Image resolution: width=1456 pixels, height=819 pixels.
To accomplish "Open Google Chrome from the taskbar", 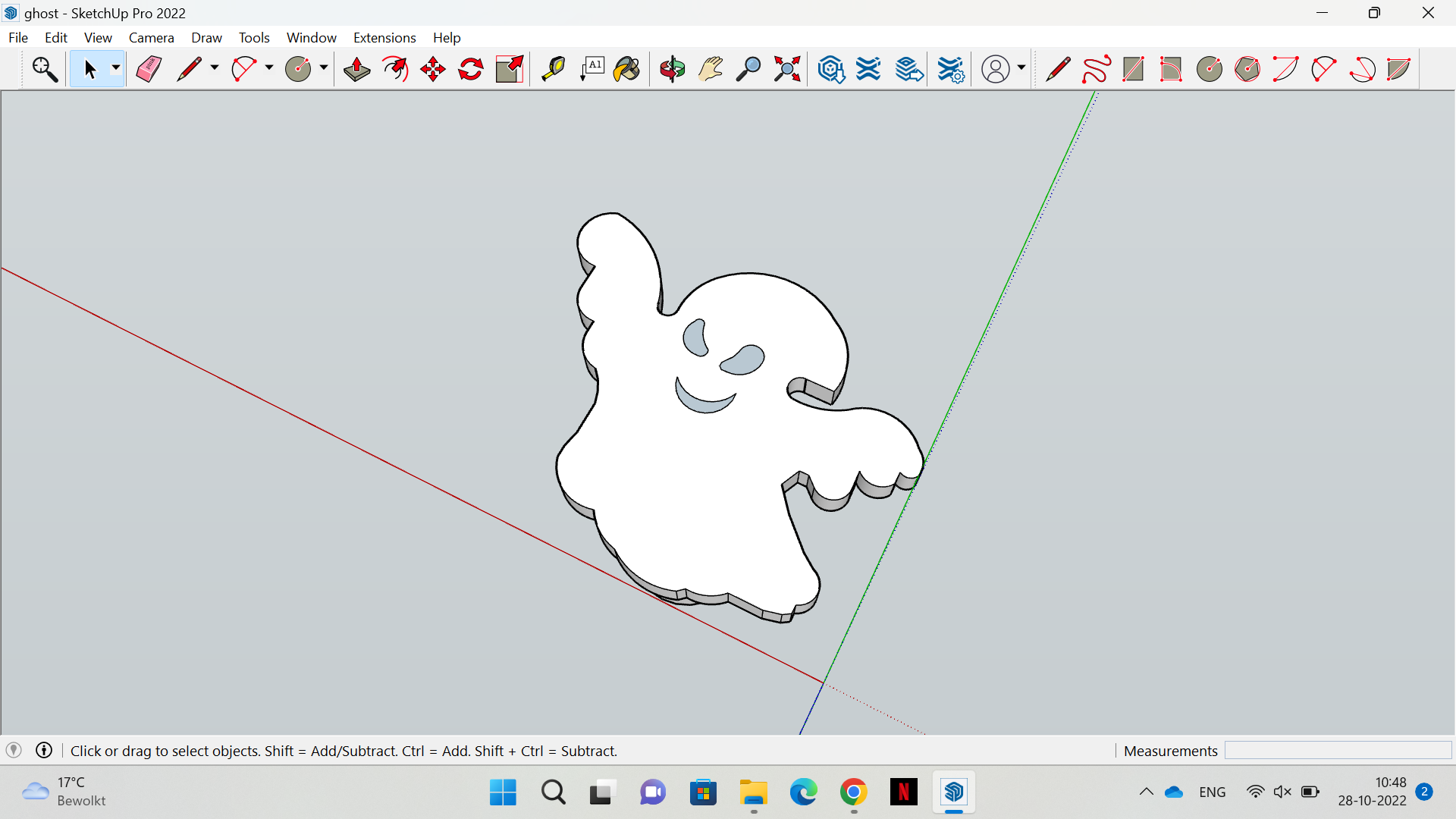I will pos(854,792).
